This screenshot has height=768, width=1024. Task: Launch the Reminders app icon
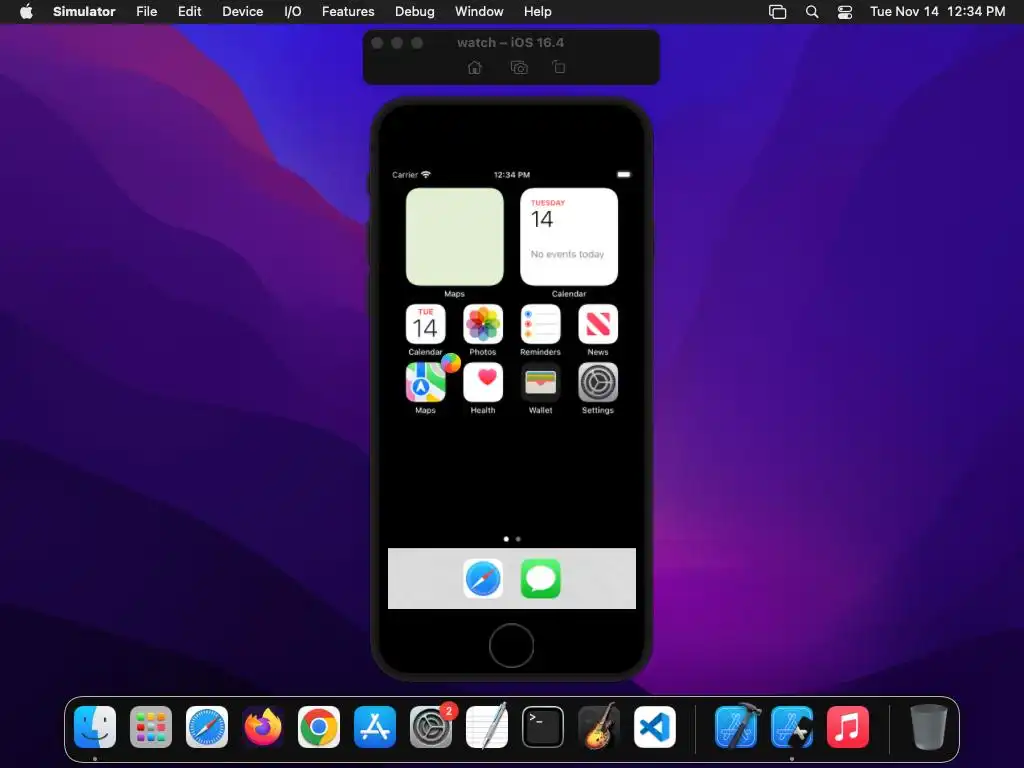(x=540, y=324)
